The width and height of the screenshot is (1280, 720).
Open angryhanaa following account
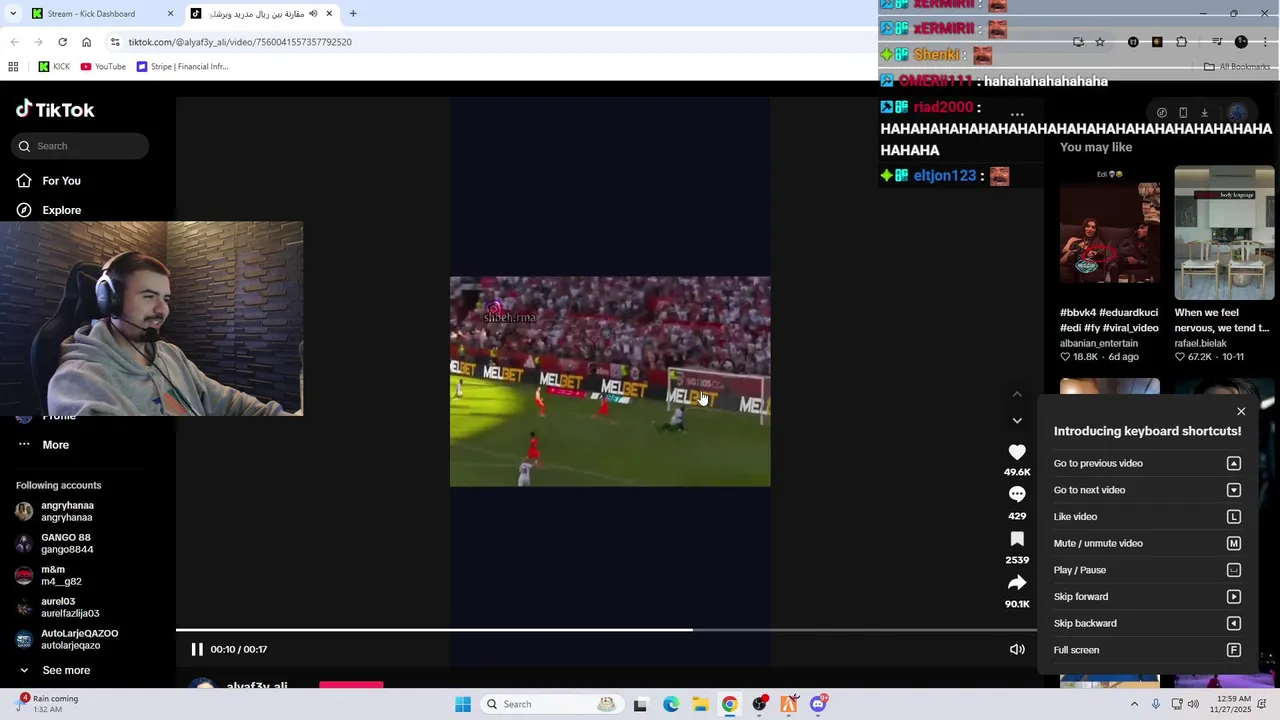67,511
